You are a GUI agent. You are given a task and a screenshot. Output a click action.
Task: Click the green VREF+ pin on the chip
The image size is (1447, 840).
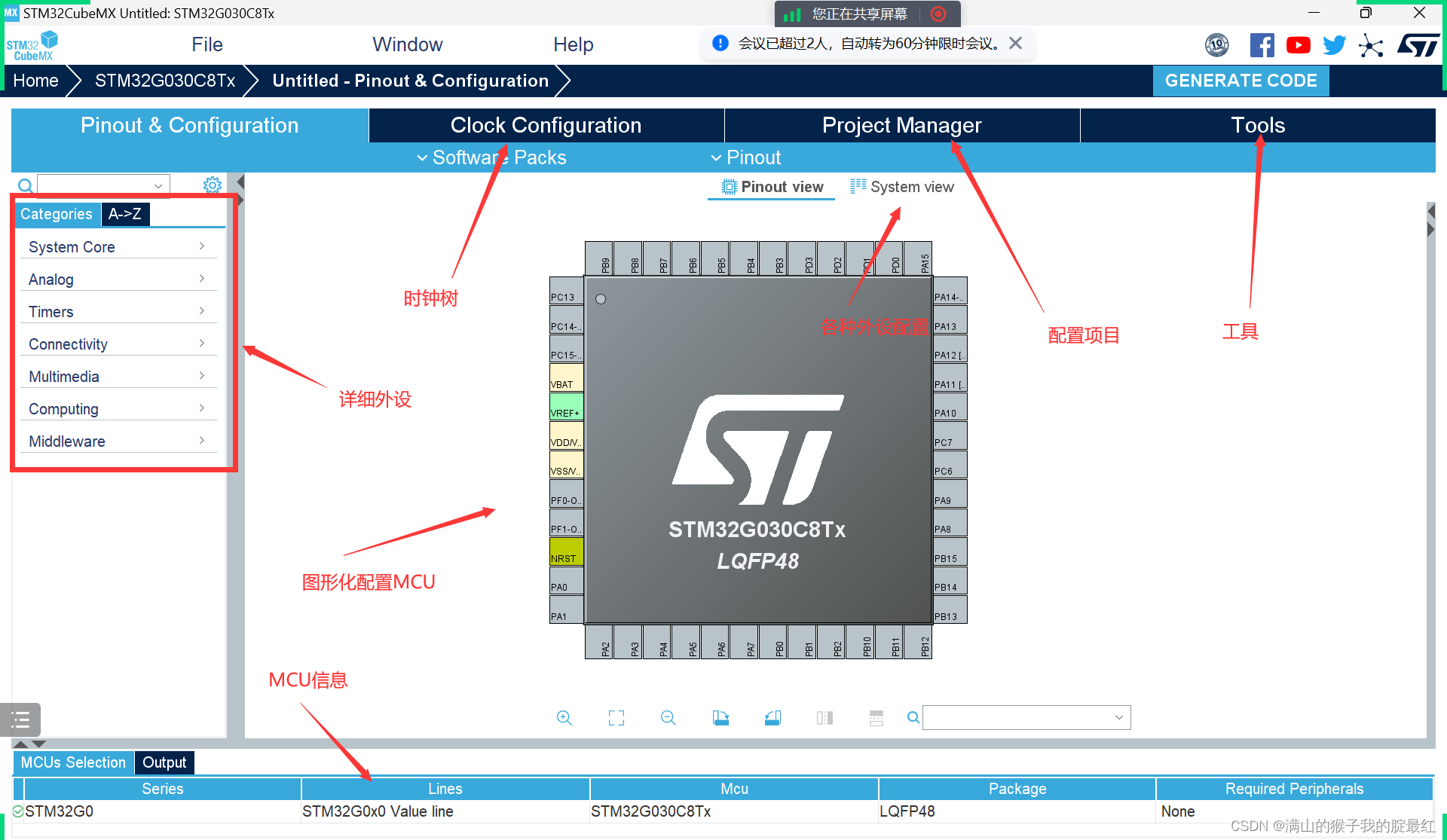(x=566, y=408)
